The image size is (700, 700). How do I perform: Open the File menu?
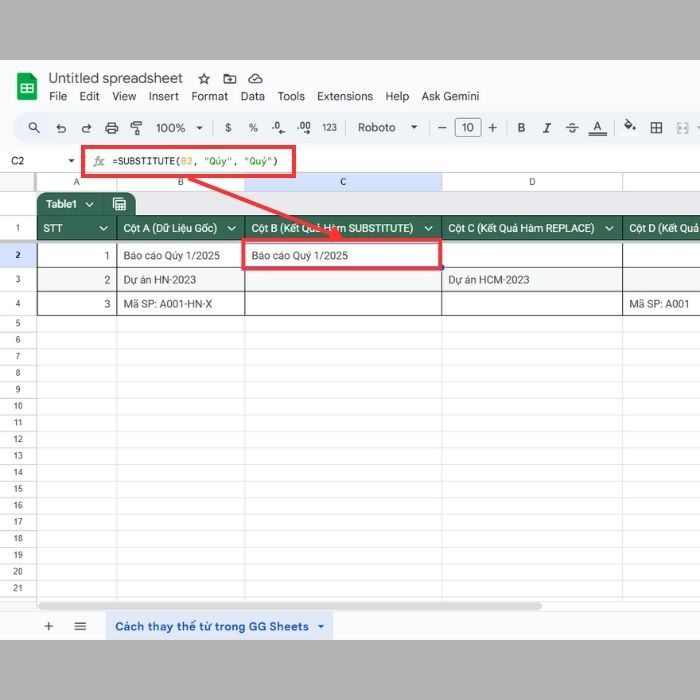point(58,96)
